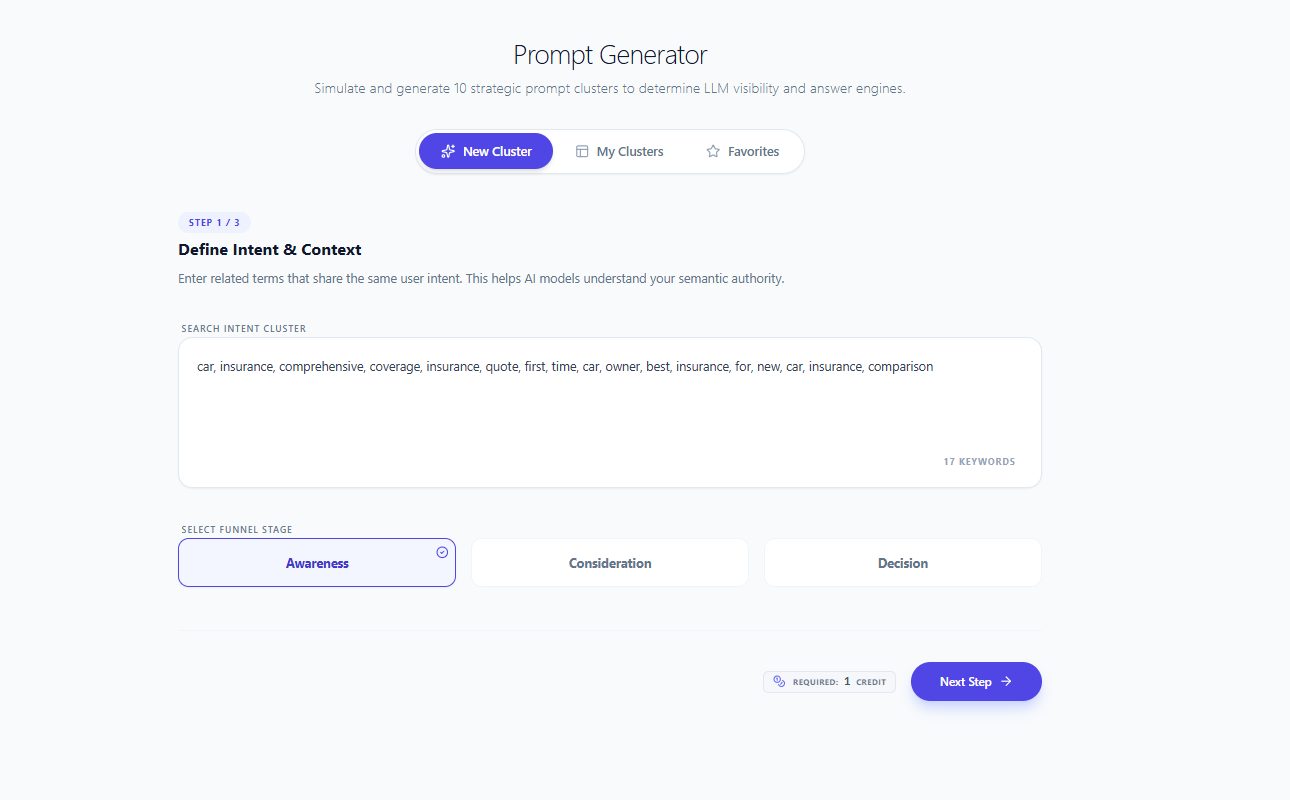Click the sparkles icon on New Cluster

[x=448, y=150]
